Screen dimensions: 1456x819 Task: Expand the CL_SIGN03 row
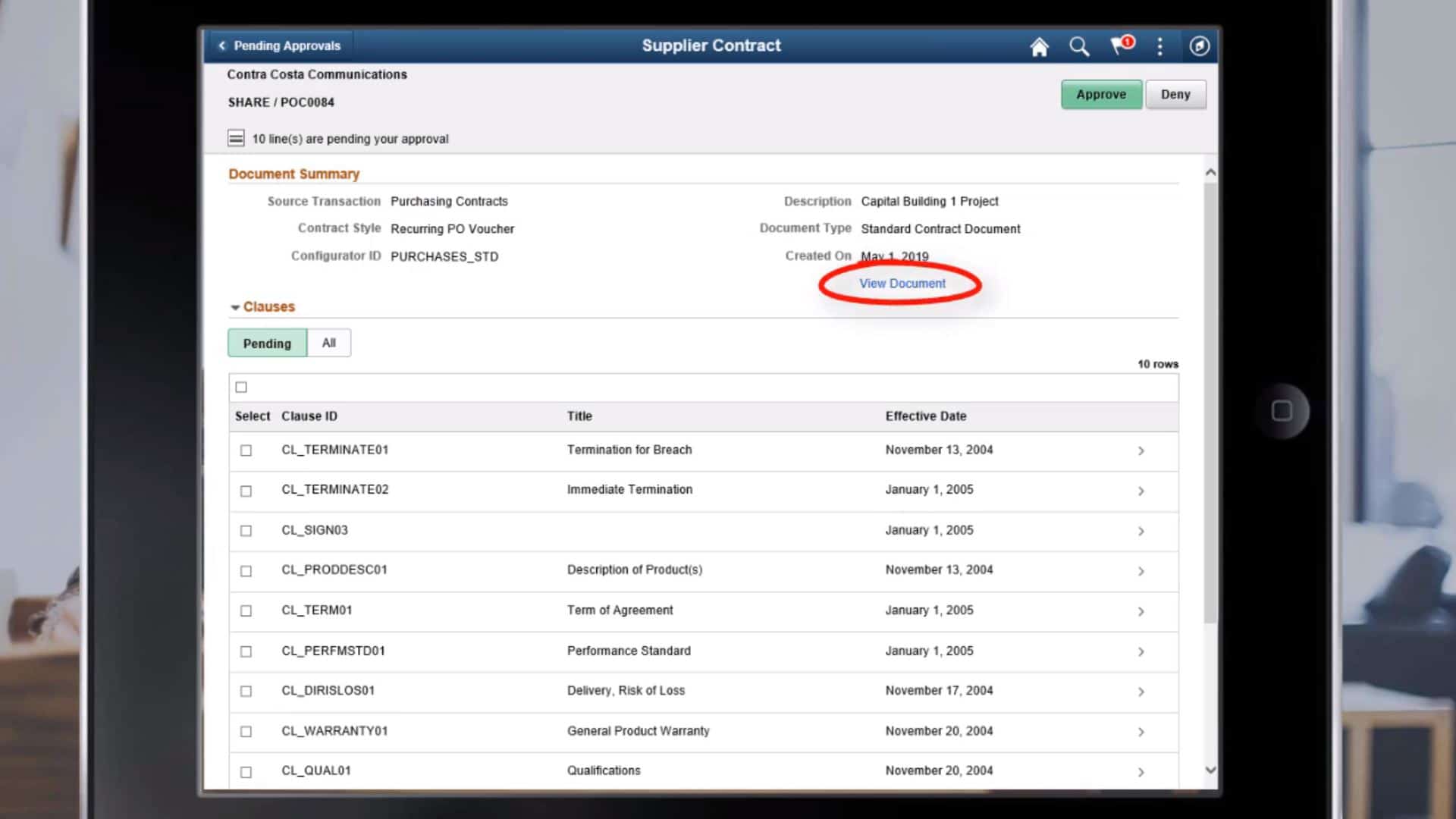pyautogui.click(x=1141, y=531)
